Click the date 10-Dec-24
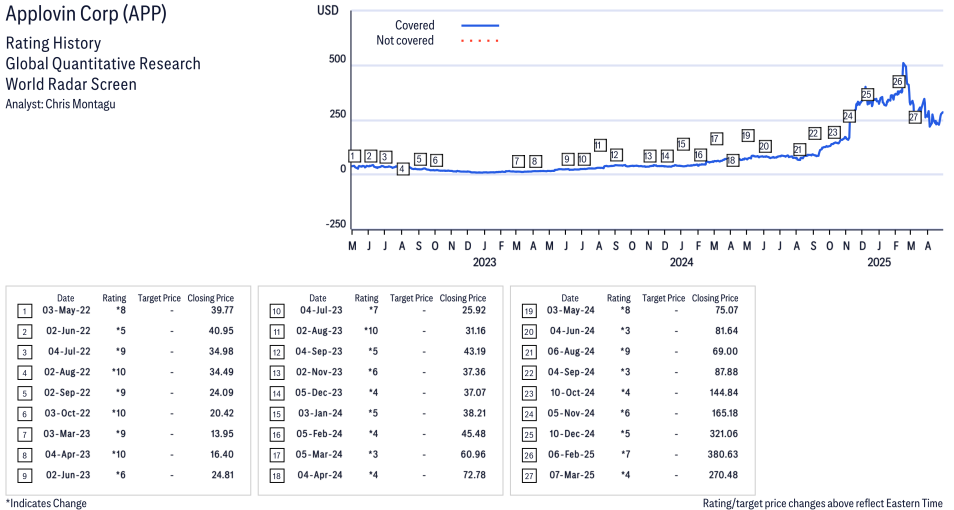 572,434
